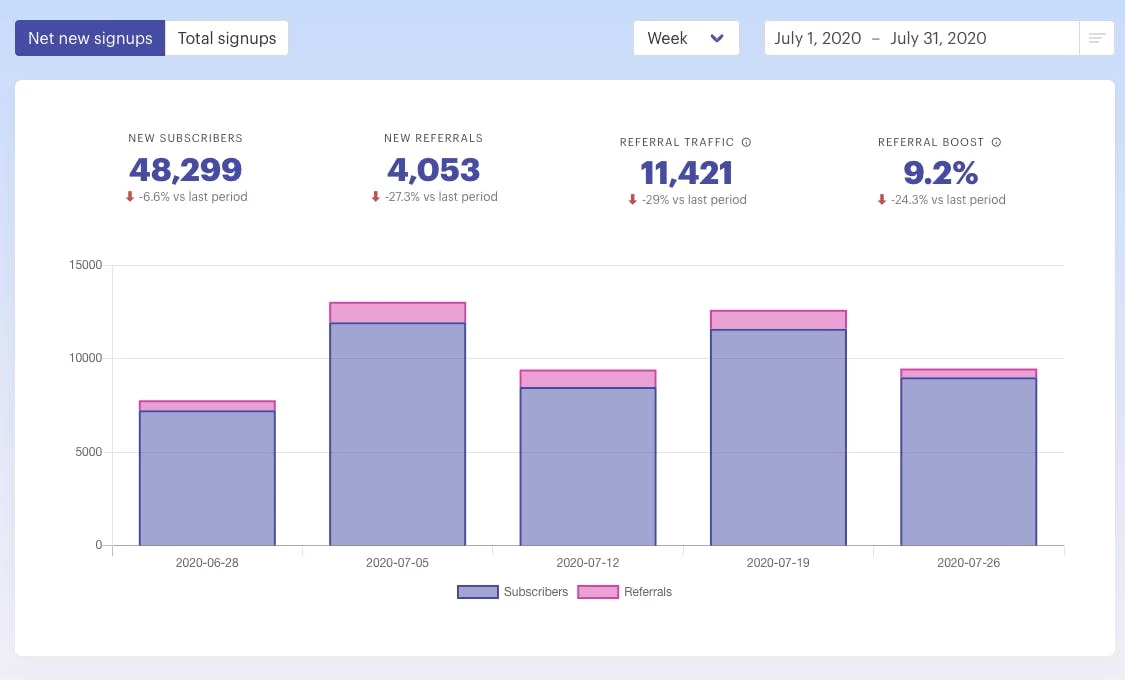Click the 48,299 New Subscribers value
Image resolution: width=1125 pixels, height=680 pixels.
pyautogui.click(x=185, y=171)
